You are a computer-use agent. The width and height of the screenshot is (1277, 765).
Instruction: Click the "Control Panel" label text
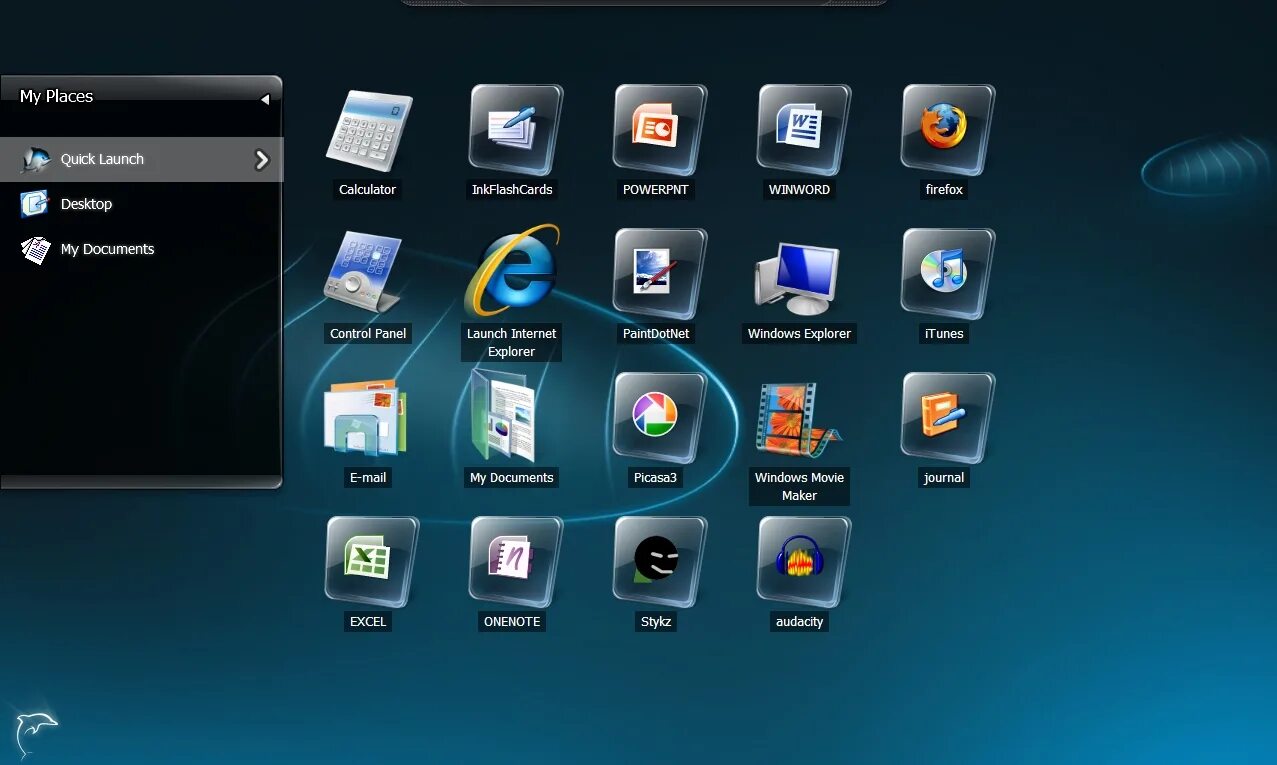coord(368,333)
